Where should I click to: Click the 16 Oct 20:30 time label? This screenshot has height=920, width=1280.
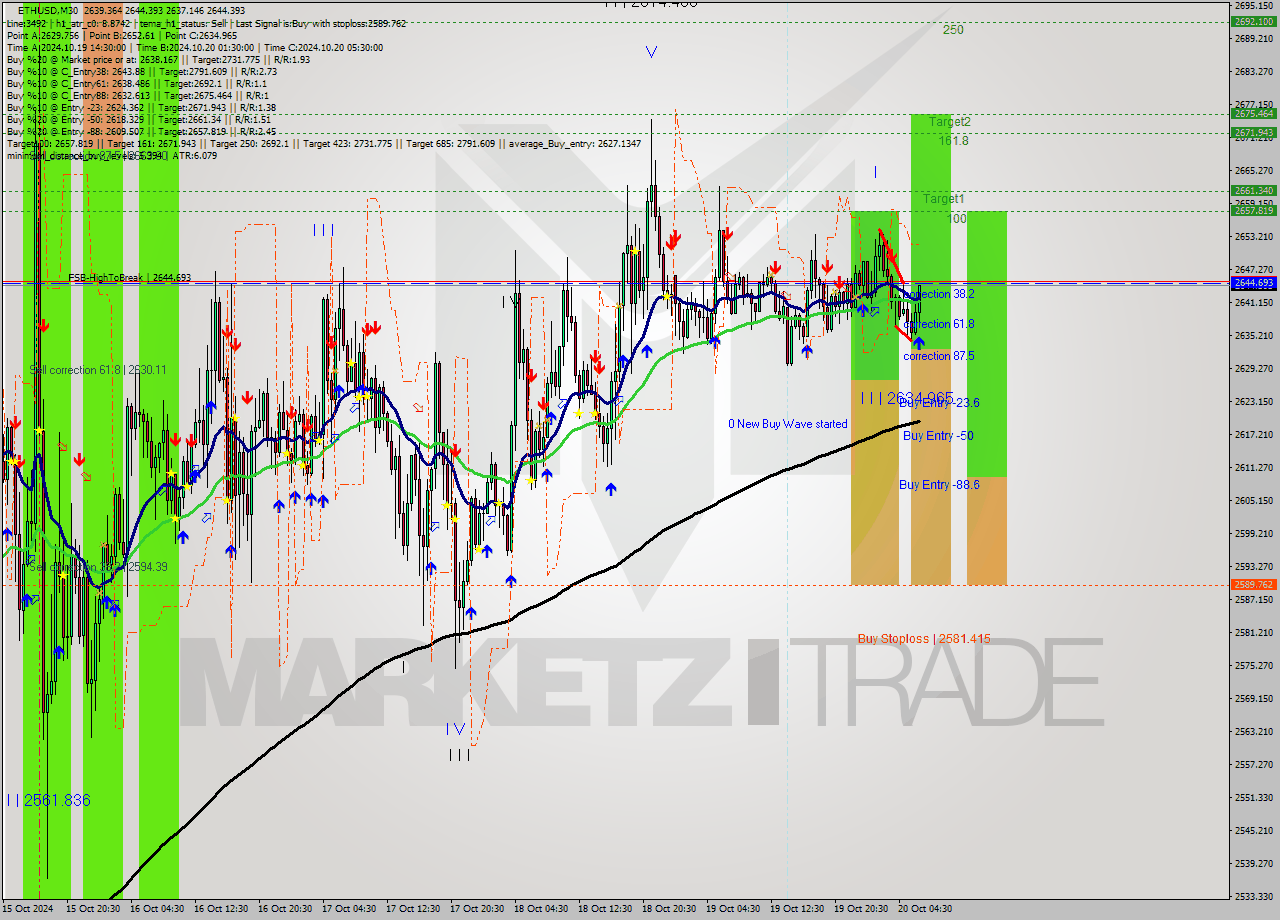[287, 909]
